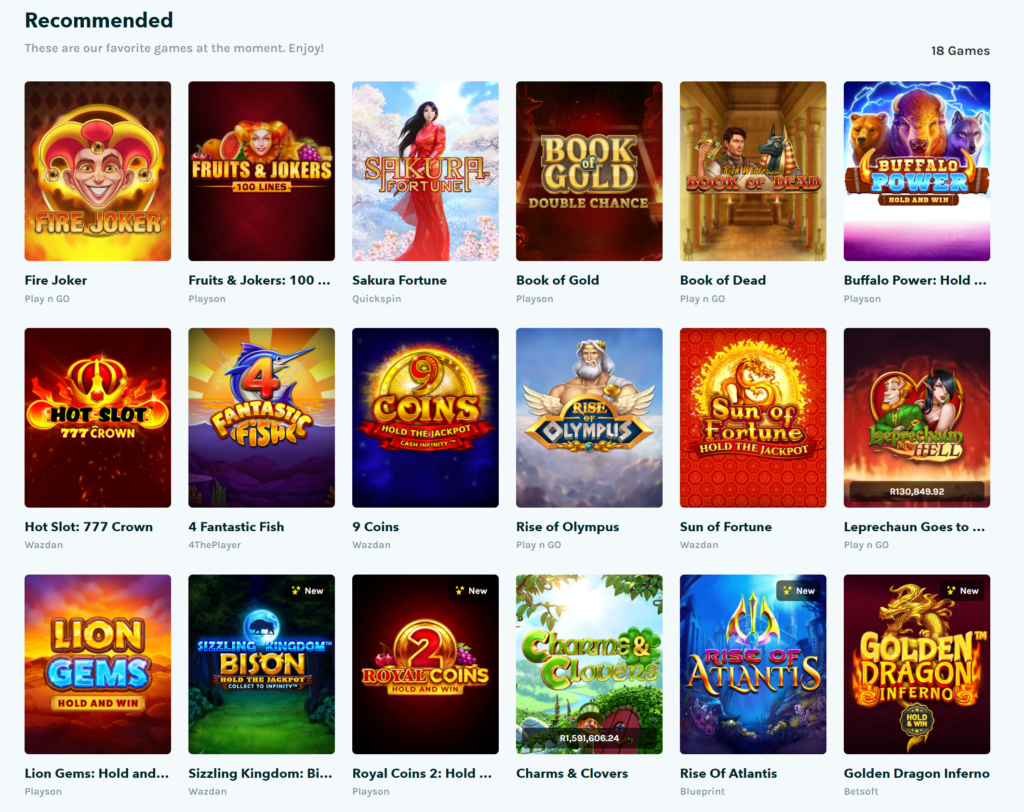Launch Sakura Fortune game tile
The width and height of the screenshot is (1024, 812).
(x=425, y=171)
